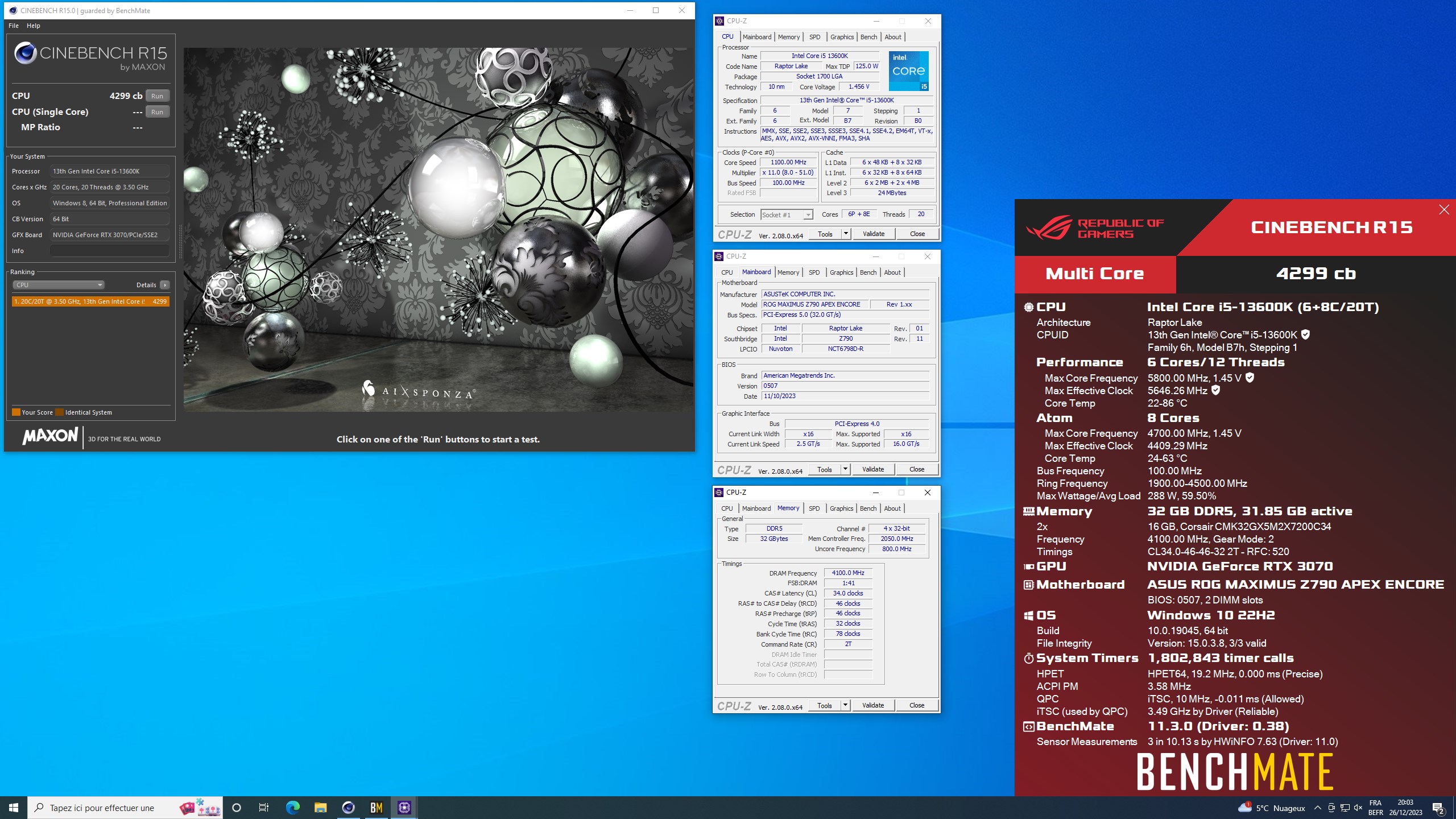Click the panel splitter handle in Cinebench
This screenshot has height=819, width=1456.
point(180,242)
